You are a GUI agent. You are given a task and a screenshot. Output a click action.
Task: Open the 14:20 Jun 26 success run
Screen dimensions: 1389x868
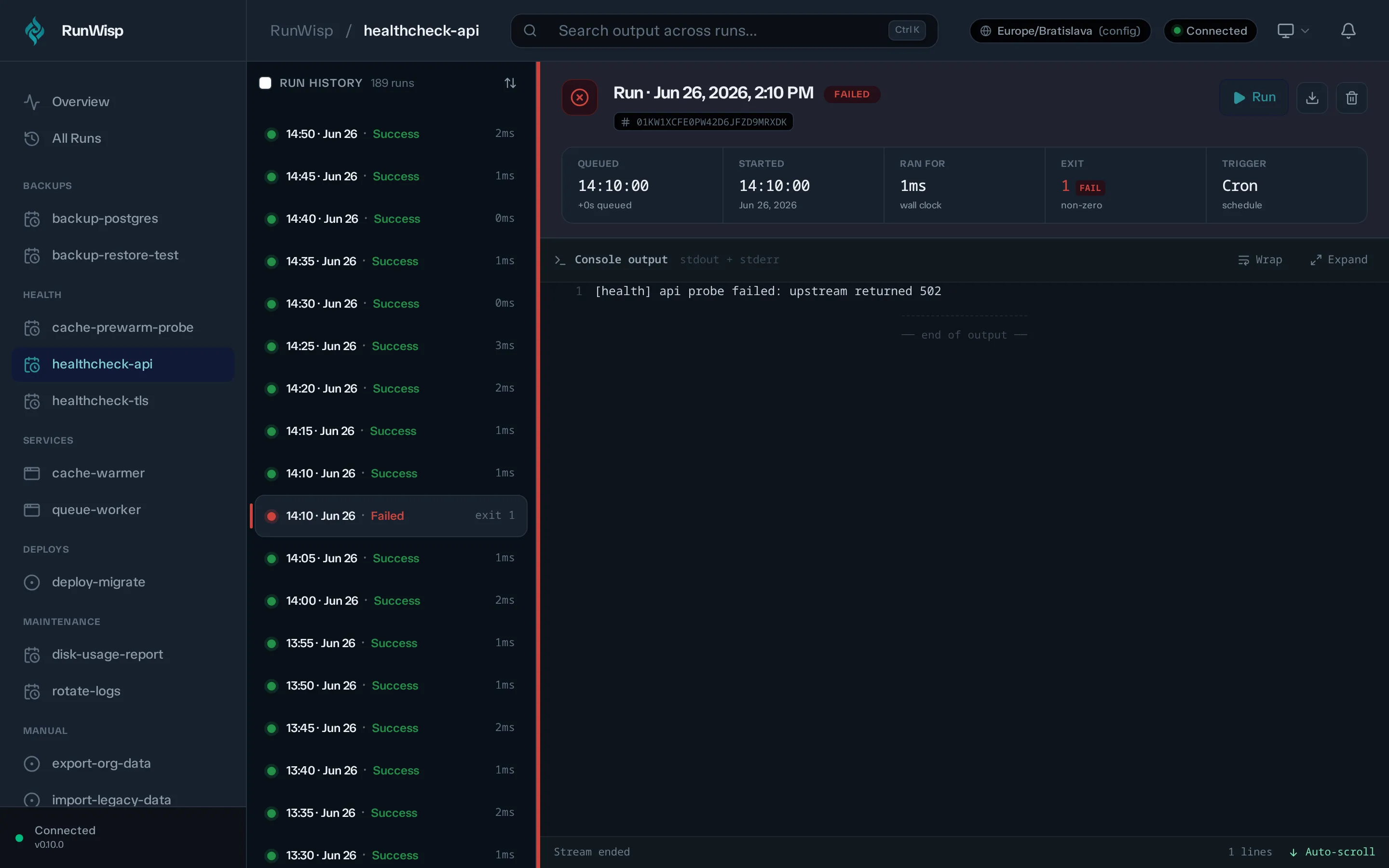[x=390, y=389]
